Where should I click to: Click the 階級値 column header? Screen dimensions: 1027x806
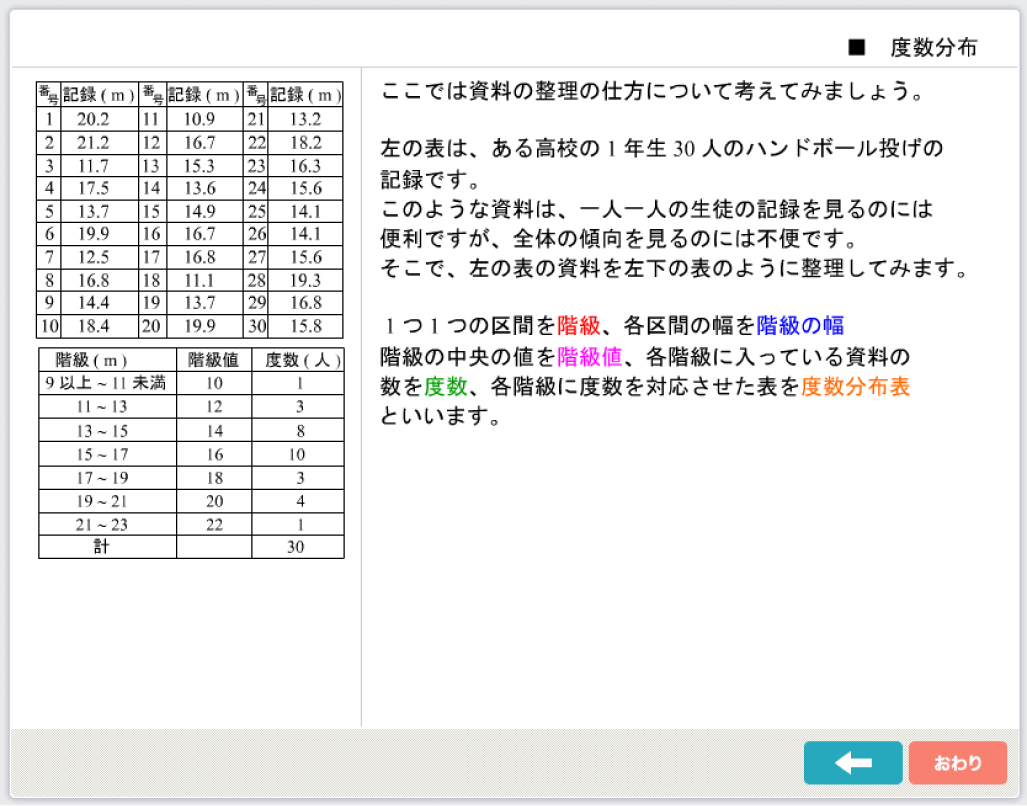[213, 360]
